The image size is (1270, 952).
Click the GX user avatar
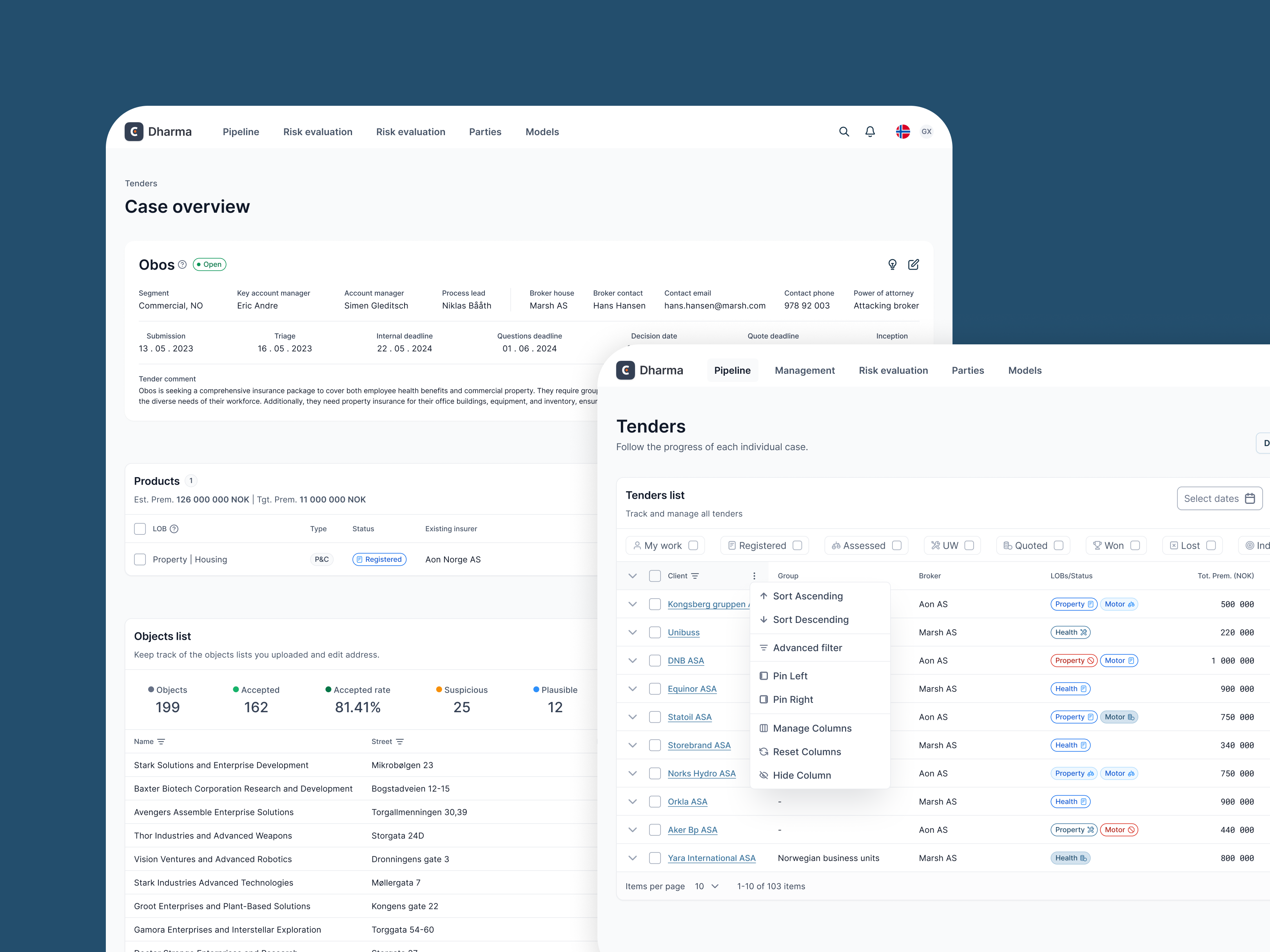926,131
